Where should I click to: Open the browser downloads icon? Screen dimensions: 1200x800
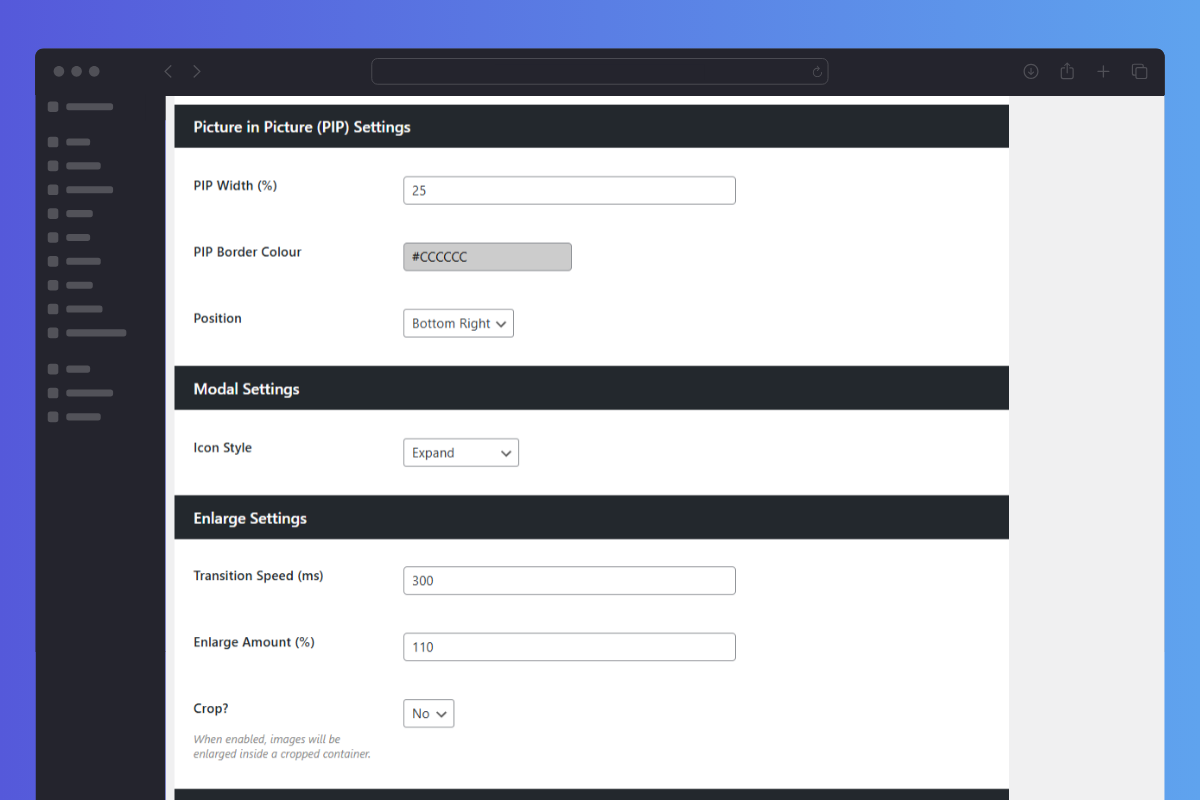coord(1031,71)
